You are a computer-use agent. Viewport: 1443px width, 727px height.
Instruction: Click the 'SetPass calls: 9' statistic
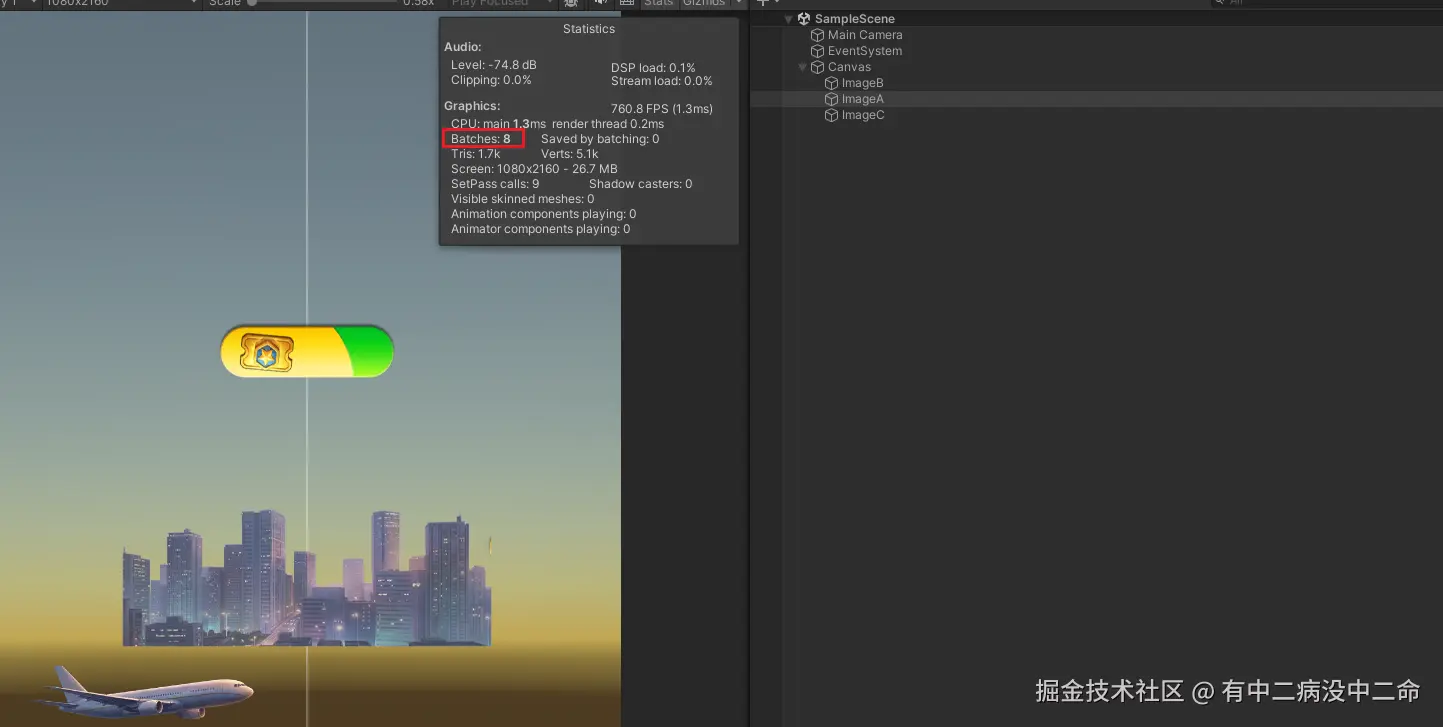pos(495,184)
